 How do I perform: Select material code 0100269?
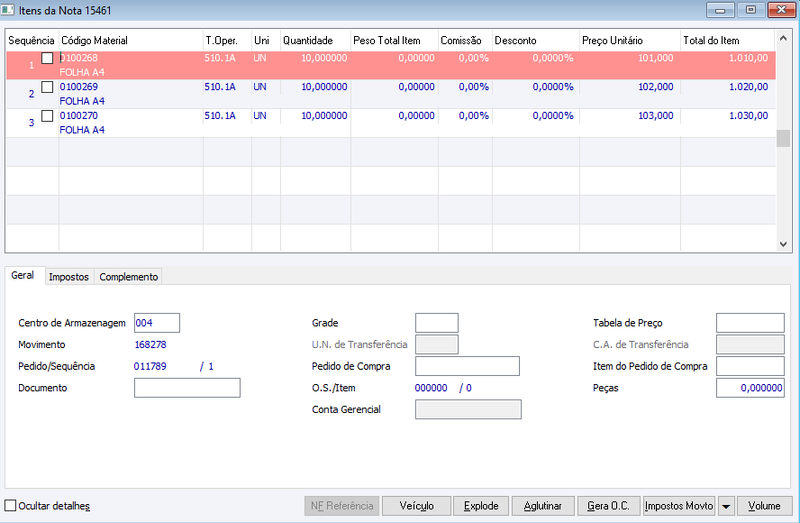click(79, 87)
